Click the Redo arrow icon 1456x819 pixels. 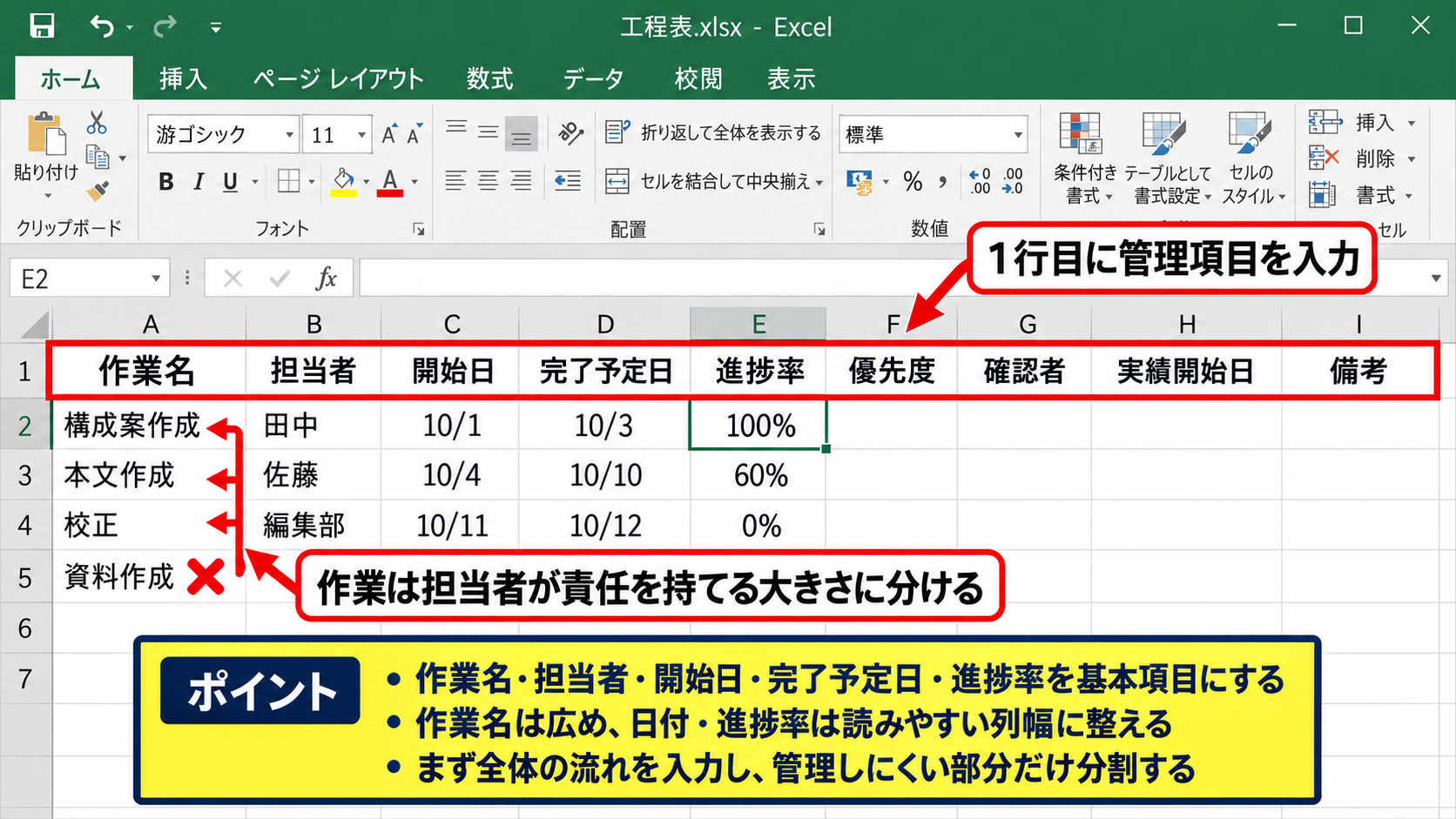pyautogui.click(x=165, y=27)
